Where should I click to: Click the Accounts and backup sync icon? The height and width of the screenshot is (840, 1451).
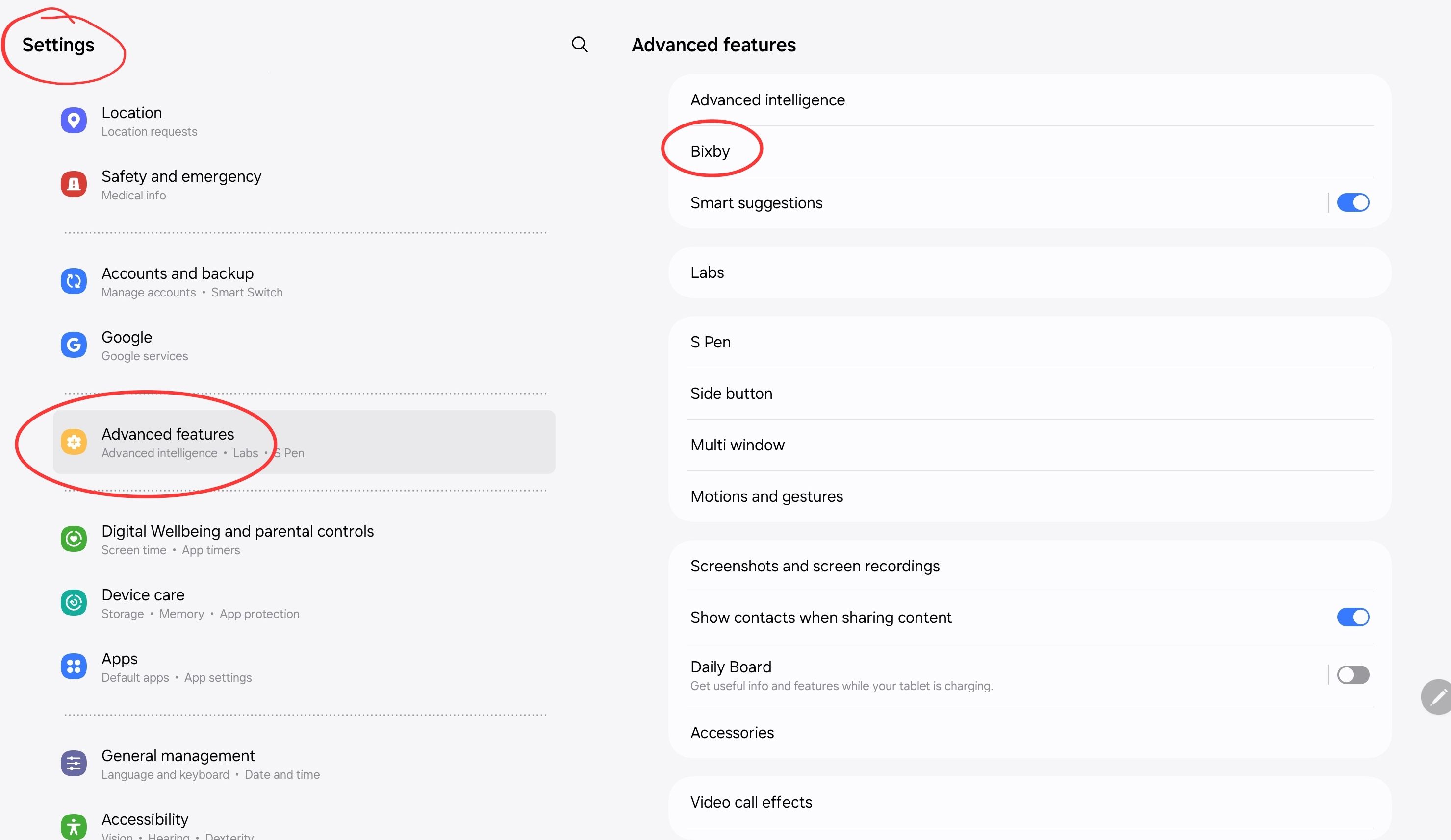(x=74, y=281)
